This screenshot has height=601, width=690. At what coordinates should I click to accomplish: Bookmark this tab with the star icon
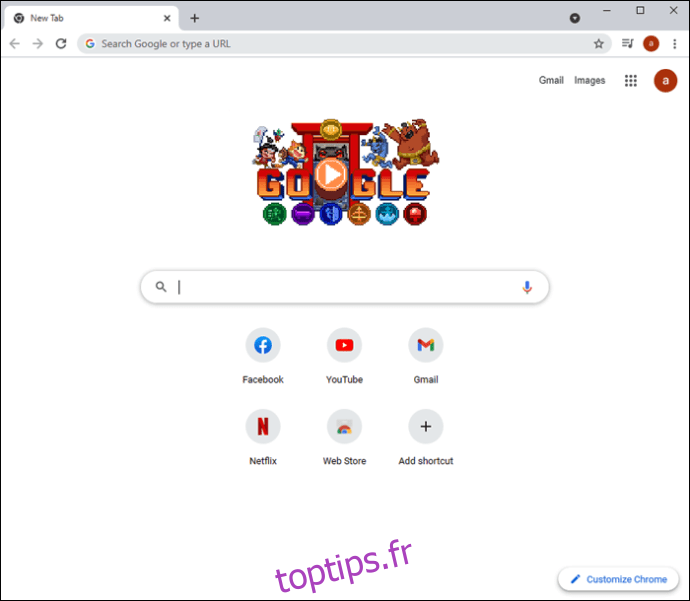pos(598,44)
